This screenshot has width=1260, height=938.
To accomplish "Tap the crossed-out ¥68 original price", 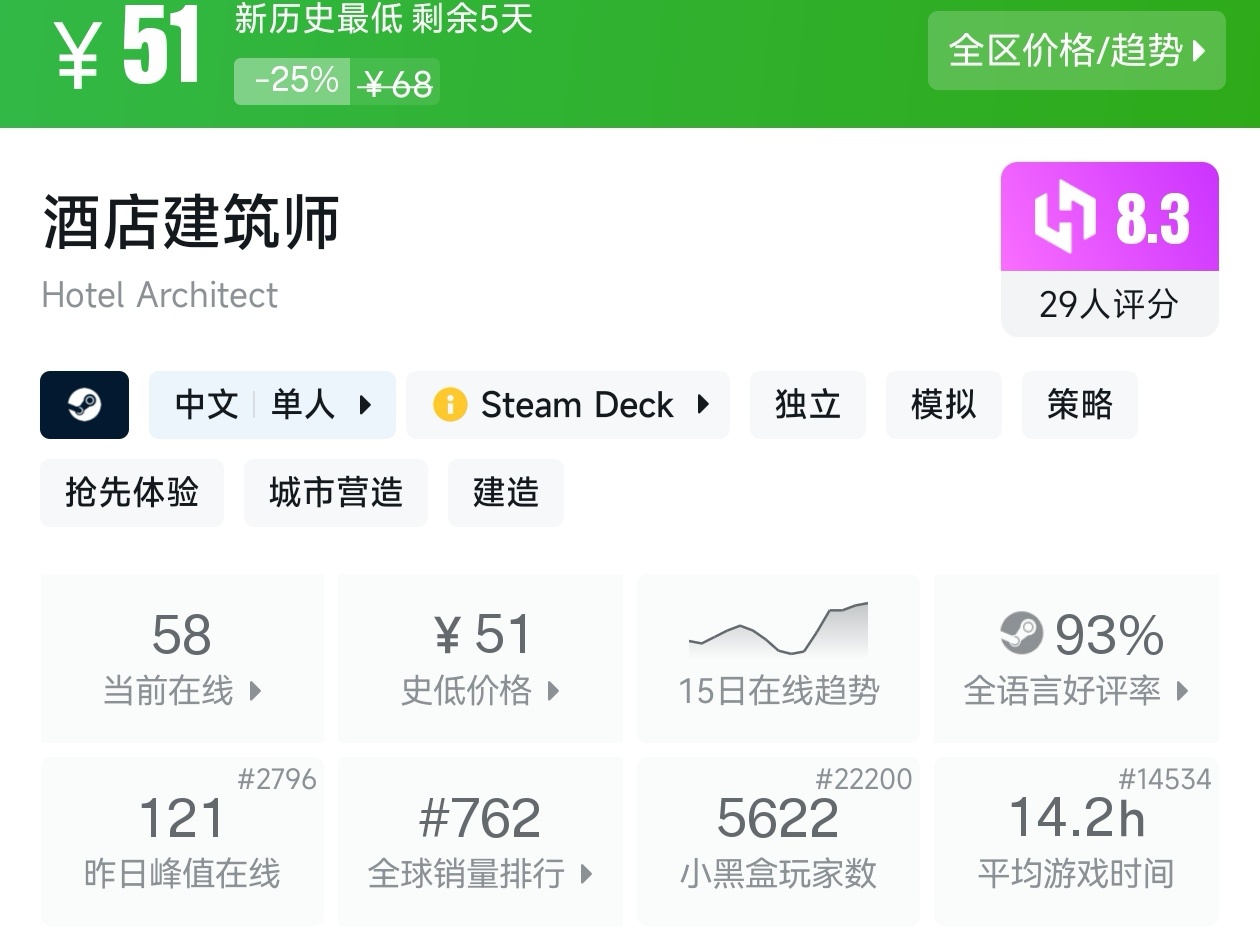I will [x=396, y=84].
